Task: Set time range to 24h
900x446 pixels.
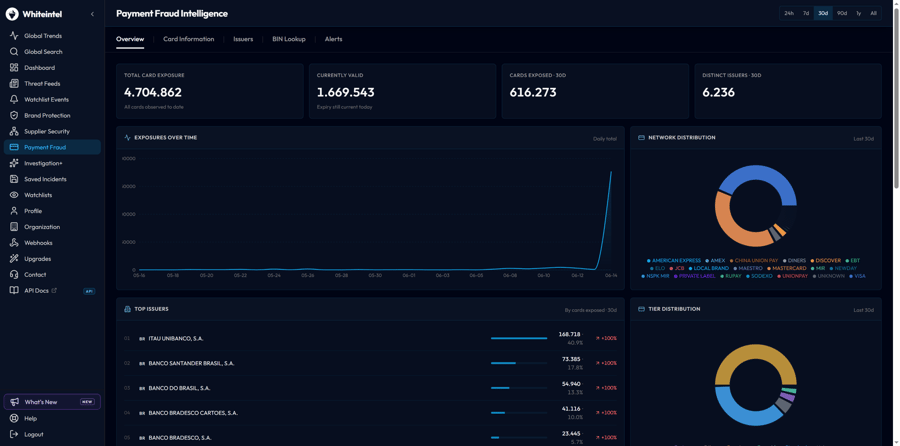Action: click(789, 13)
